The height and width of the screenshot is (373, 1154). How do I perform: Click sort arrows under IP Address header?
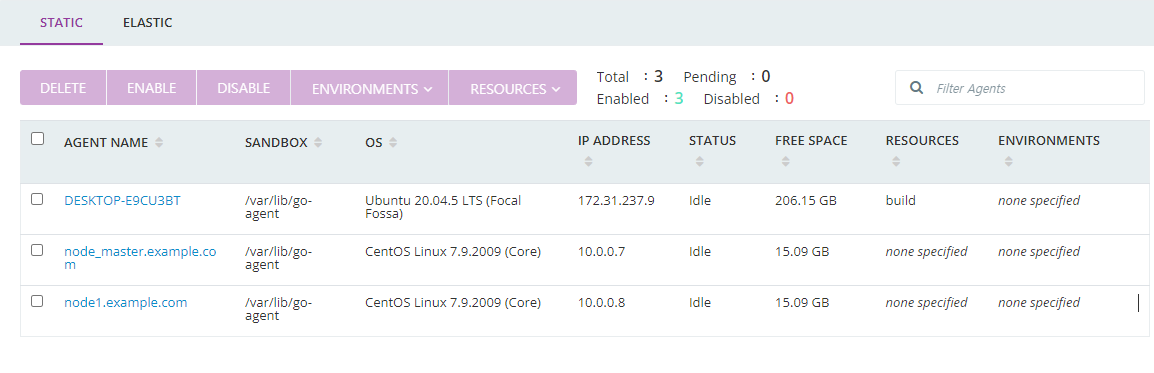click(x=588, y=161)
